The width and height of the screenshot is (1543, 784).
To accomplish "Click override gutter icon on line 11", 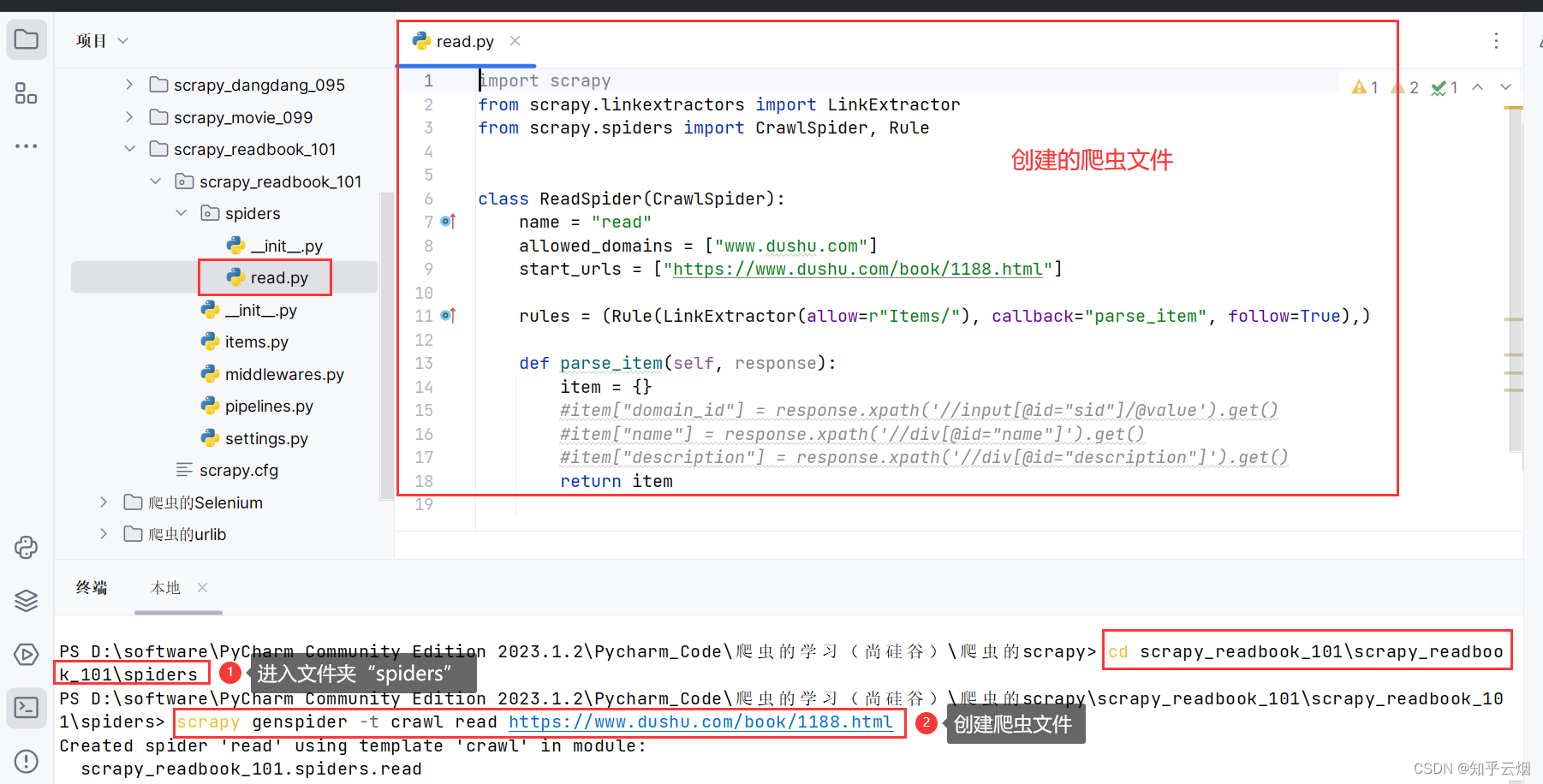I will pyautogui.click(x=448, y=316).
